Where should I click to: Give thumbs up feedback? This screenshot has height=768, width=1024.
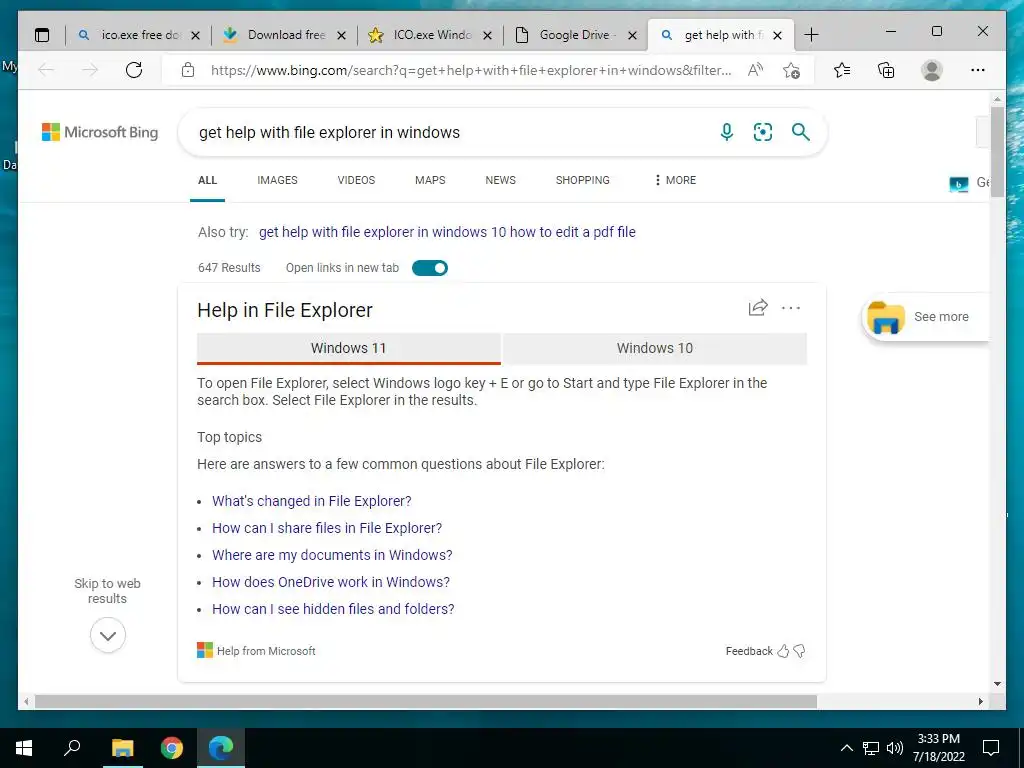(x=783, y=651)
